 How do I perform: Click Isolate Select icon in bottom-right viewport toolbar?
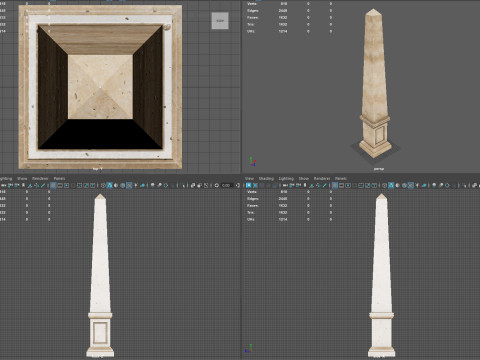(x=463, y=185)
